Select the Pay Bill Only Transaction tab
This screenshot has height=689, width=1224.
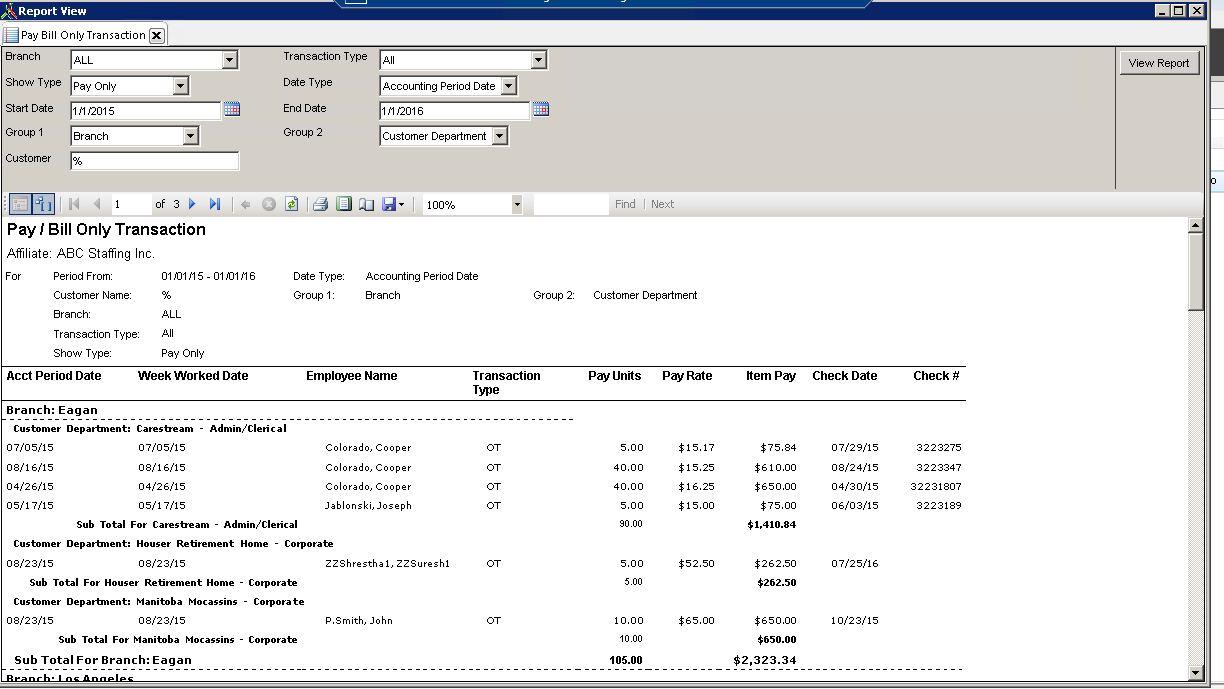[x=84, y=35]
